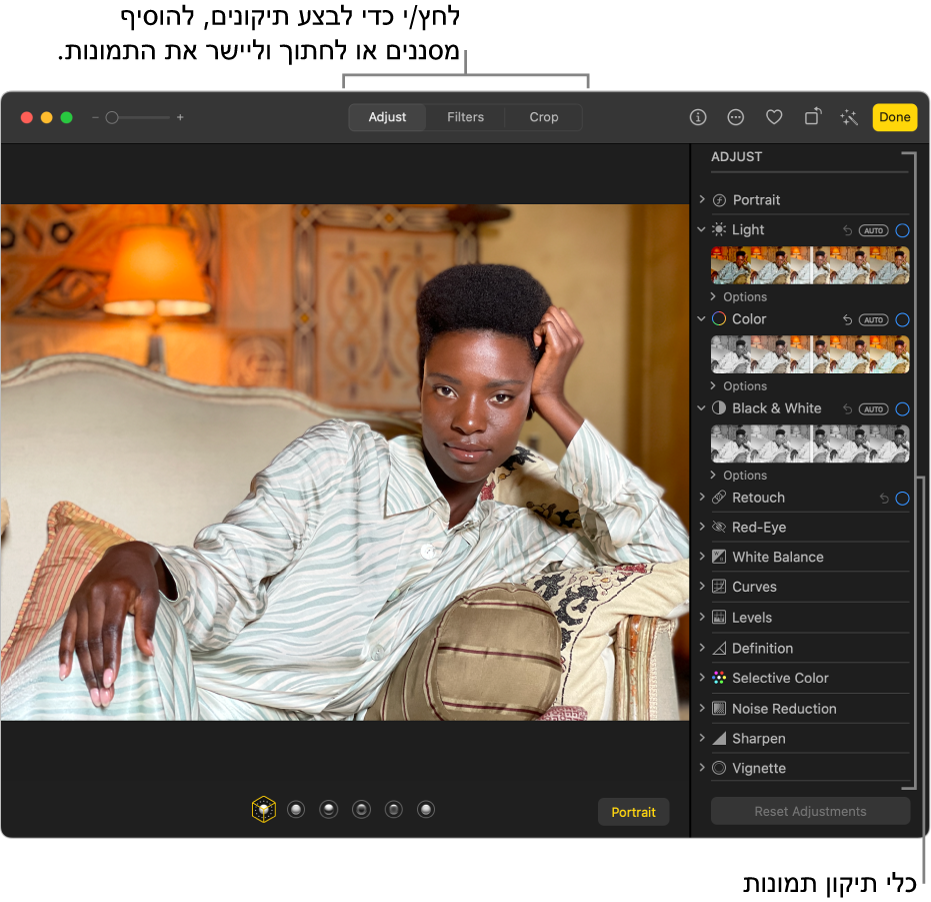Screen dimensions: 931x902
Task: Expand the Portrait adjustment section
Action: [700, 199]
